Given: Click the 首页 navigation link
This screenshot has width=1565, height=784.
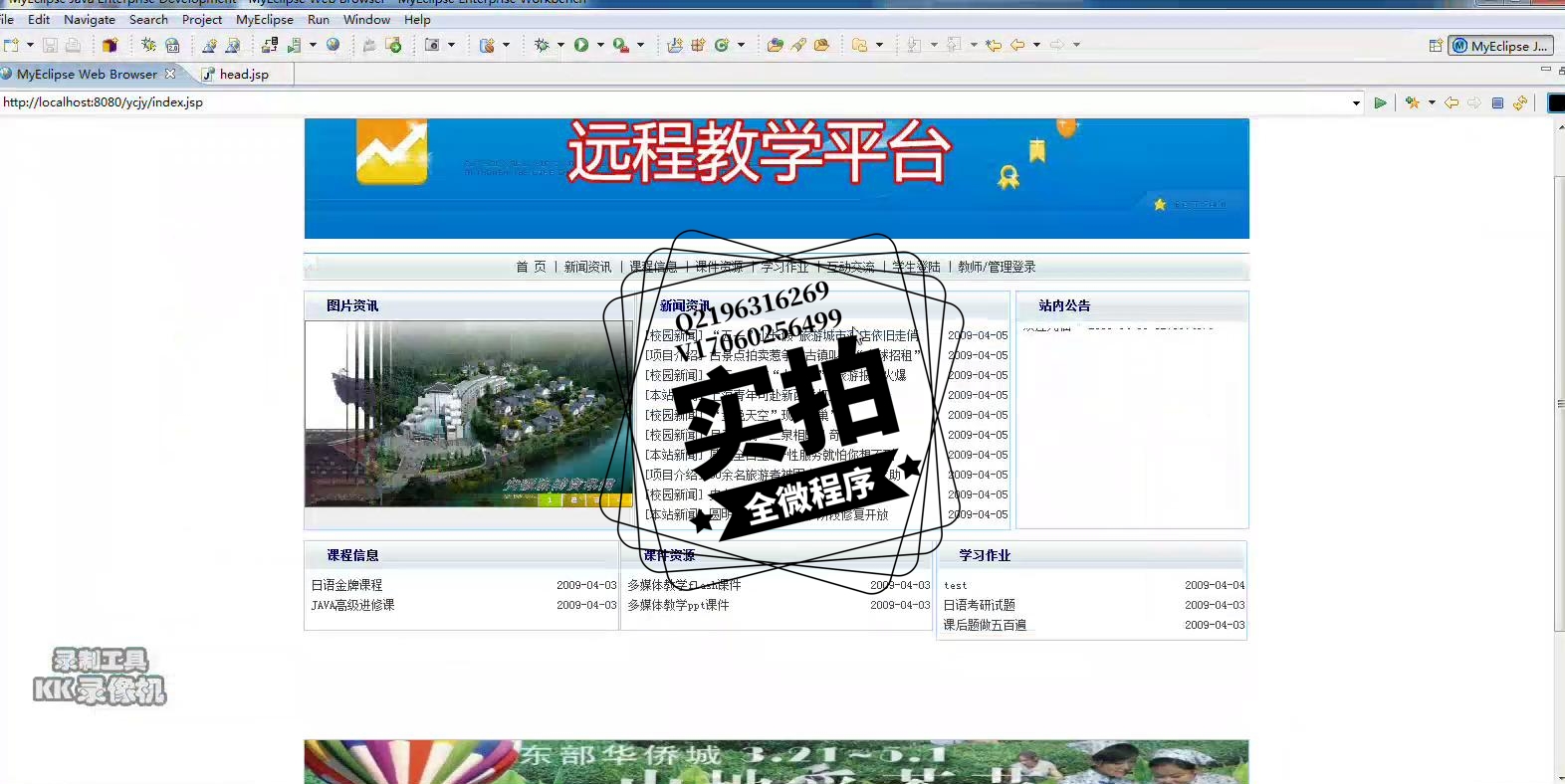Looking at the screenshot, I should pyautogui.click(x=531, y=267).
